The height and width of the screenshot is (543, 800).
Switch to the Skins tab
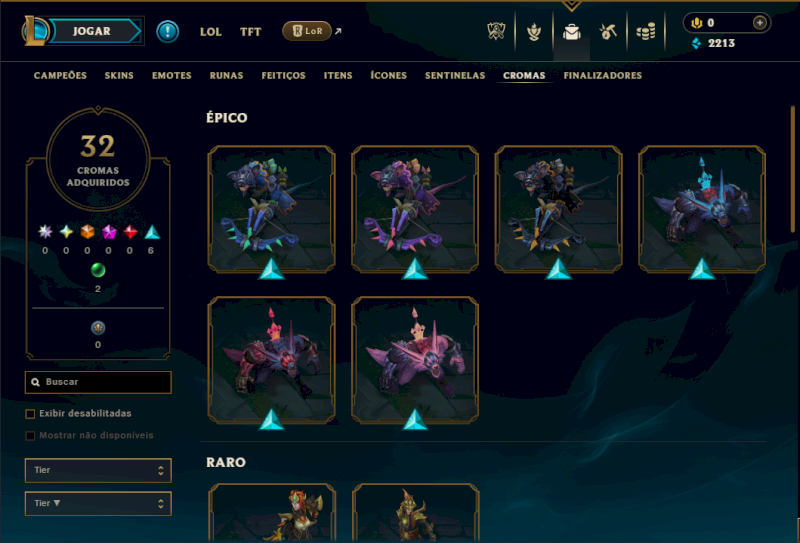[x=119, y=76]
